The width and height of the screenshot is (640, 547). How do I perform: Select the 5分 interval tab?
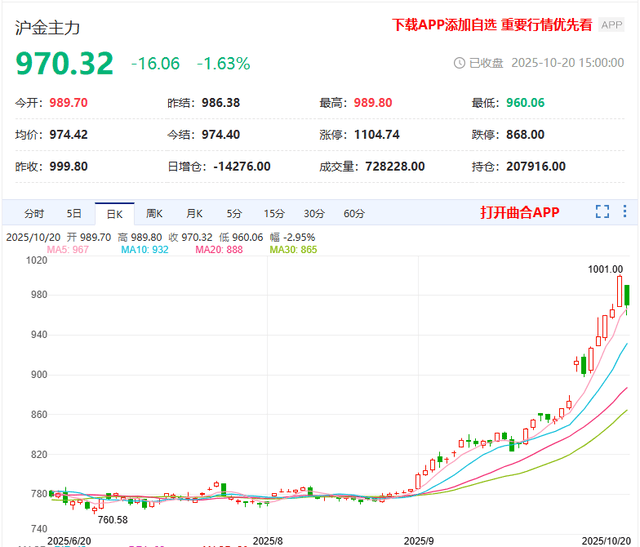coord(234,213)
